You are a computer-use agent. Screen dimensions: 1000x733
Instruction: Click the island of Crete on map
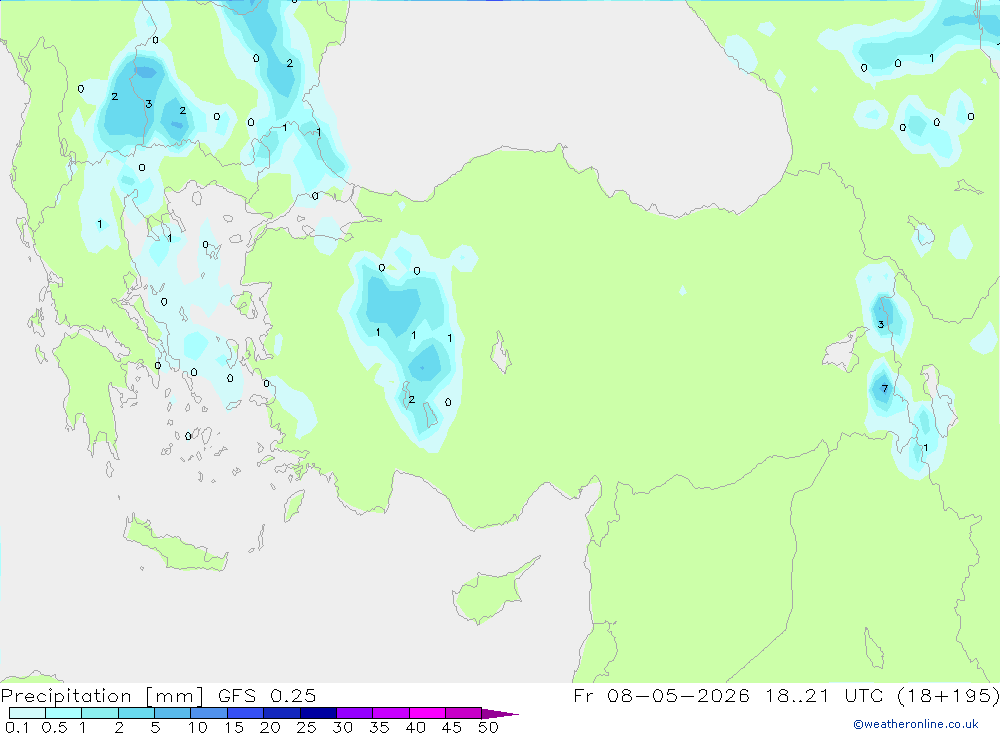[x=175, y=544]
